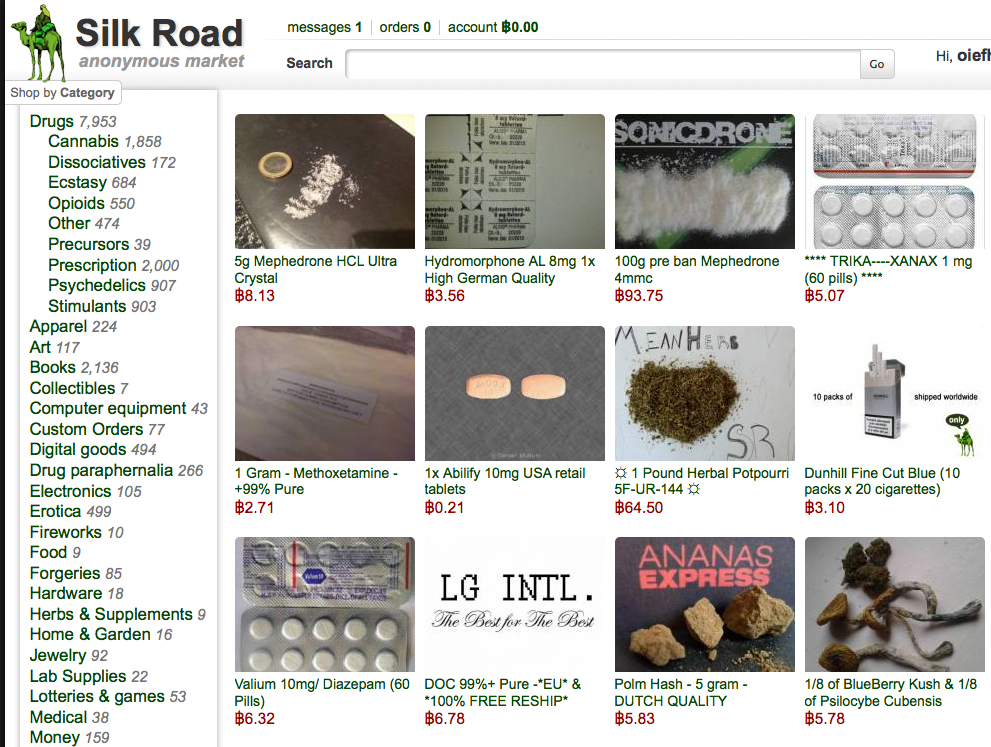The image size is (991, 747).
Task: Select the Apparel category
Action: click(73, 326)
